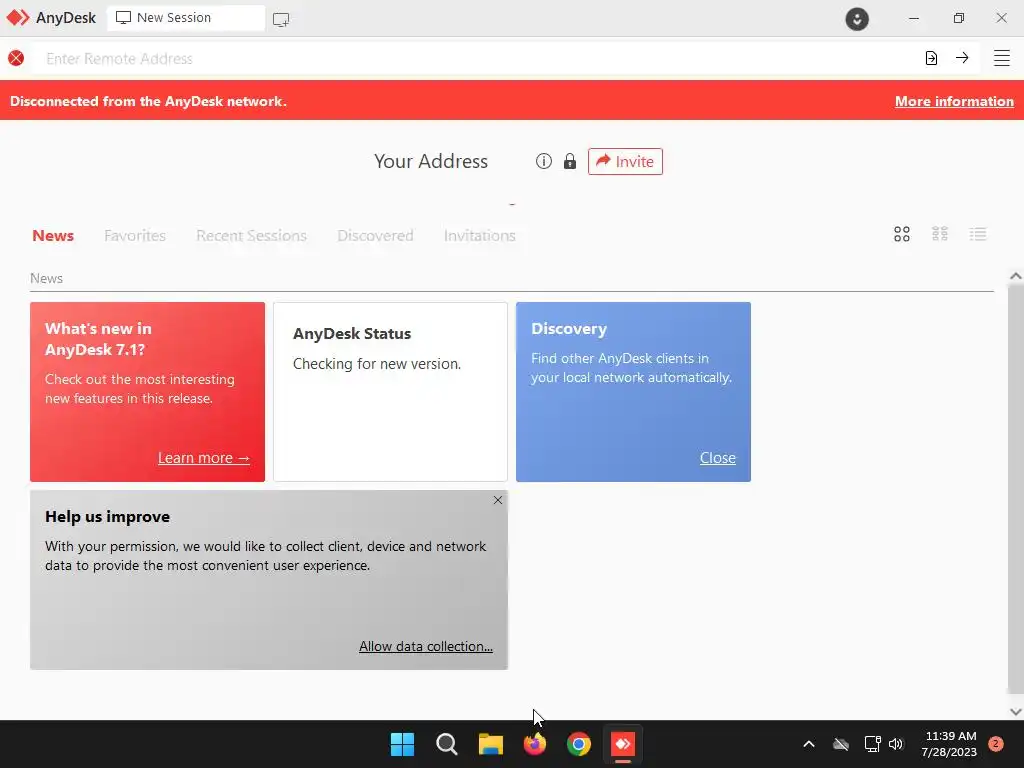Open the Discovered tab
This screenshot has height=768, width=1024.
tap(376, 236)
